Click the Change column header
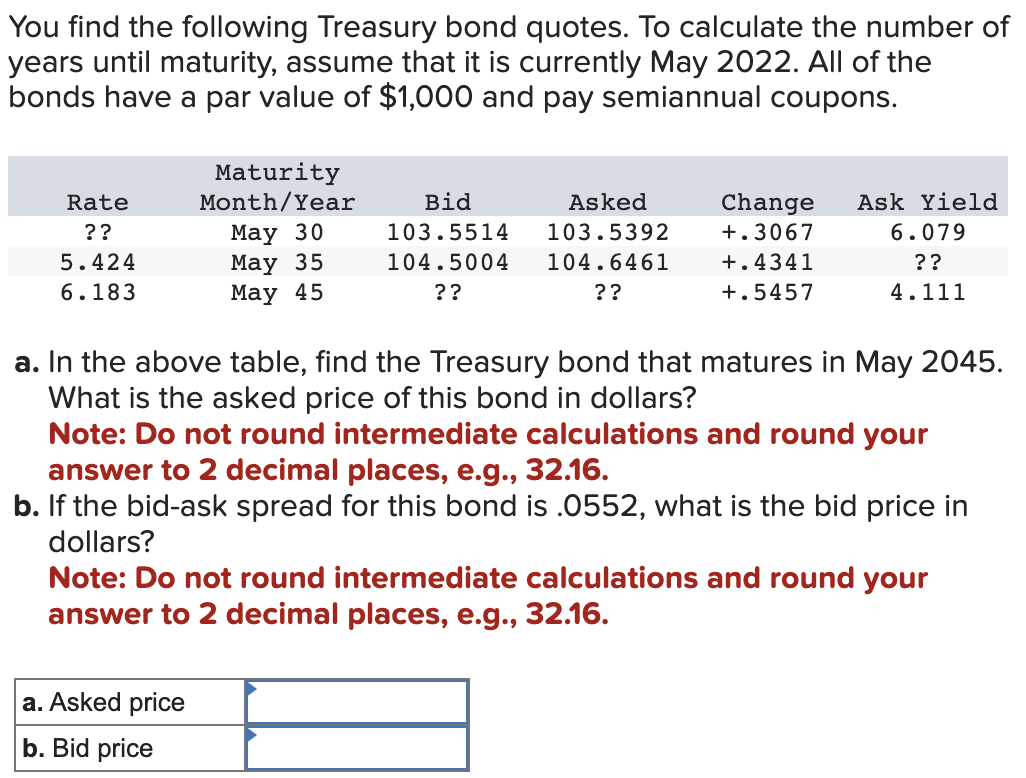Image resolution: width=1026 pixels, height=778 pixels. (767, 202)
